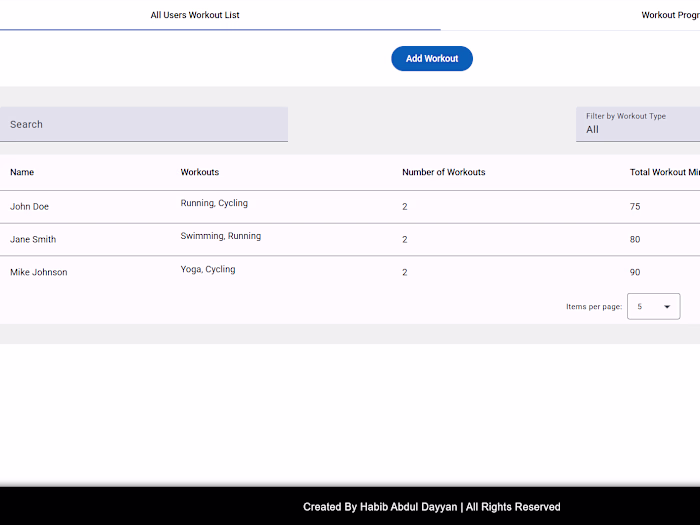700x525 pixels.
Task: Click the "Swimming, Running" workouts cell
Action: pos(221,236)
